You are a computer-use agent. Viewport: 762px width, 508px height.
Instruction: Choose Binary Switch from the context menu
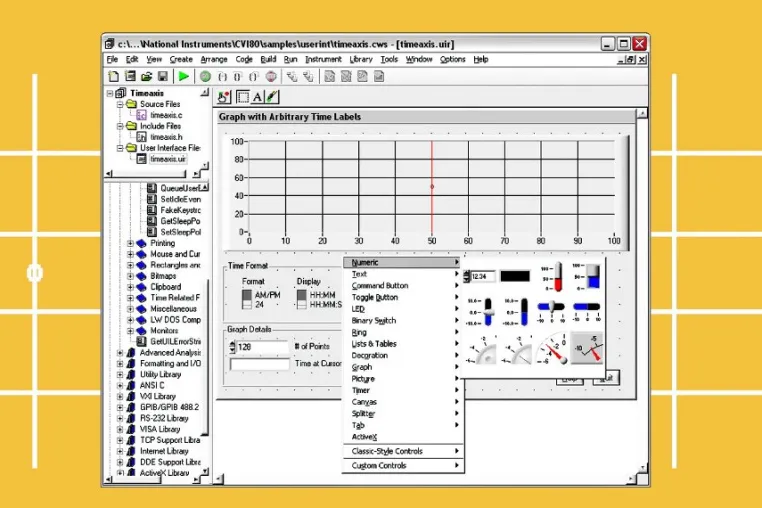point(403,321)
